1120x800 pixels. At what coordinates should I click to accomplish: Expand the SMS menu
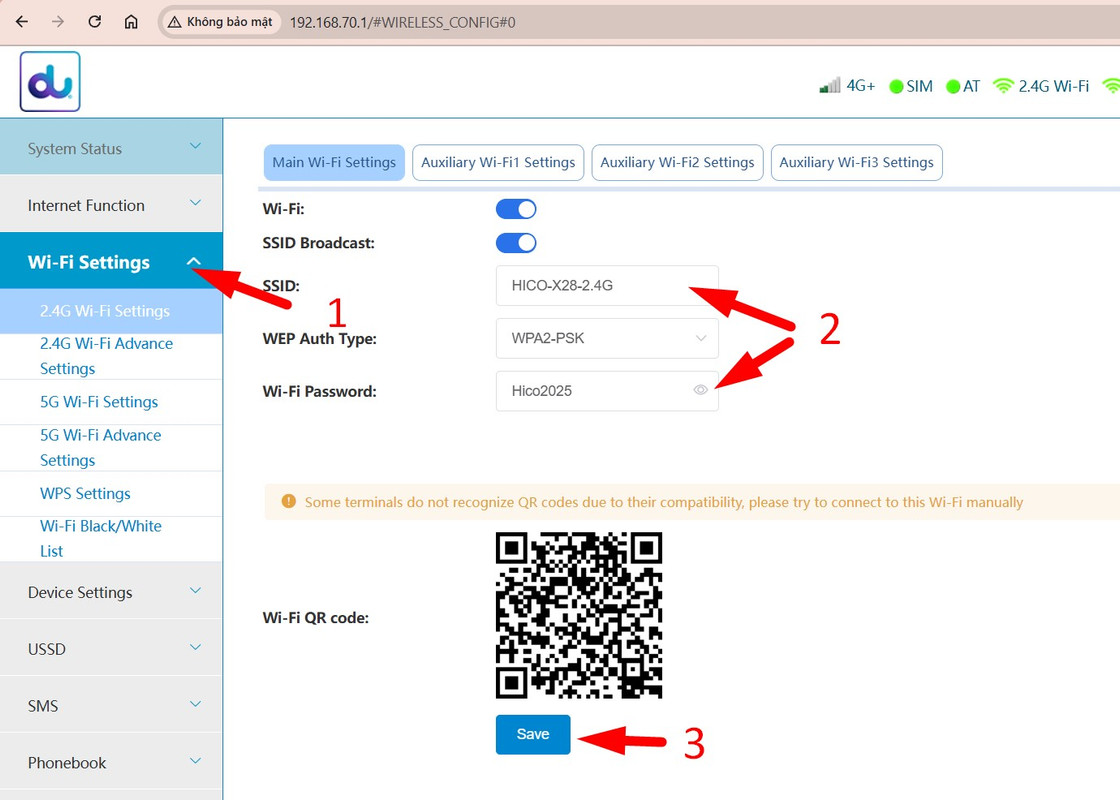(111, 705)
